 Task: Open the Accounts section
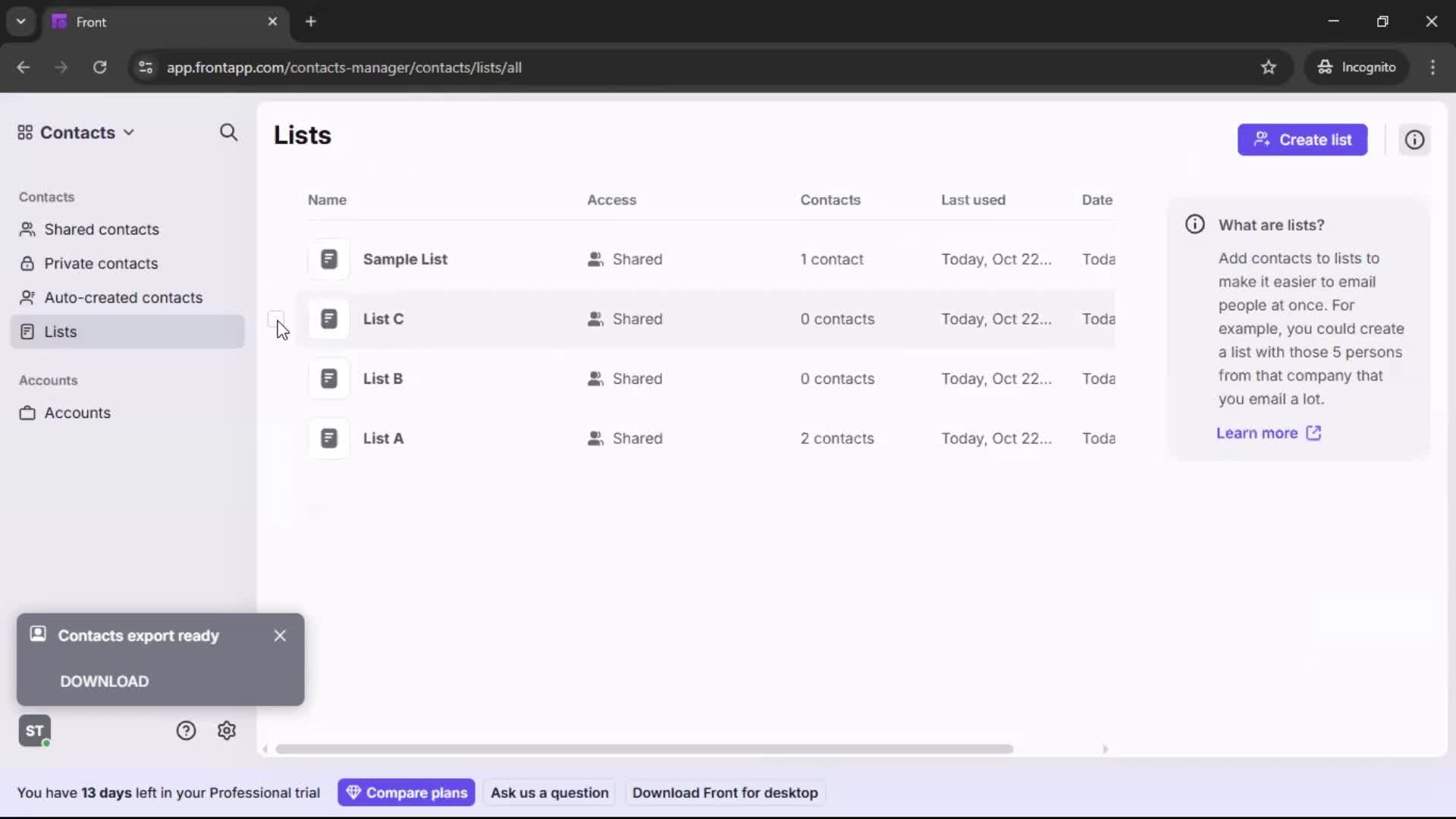tap(76, 413)
